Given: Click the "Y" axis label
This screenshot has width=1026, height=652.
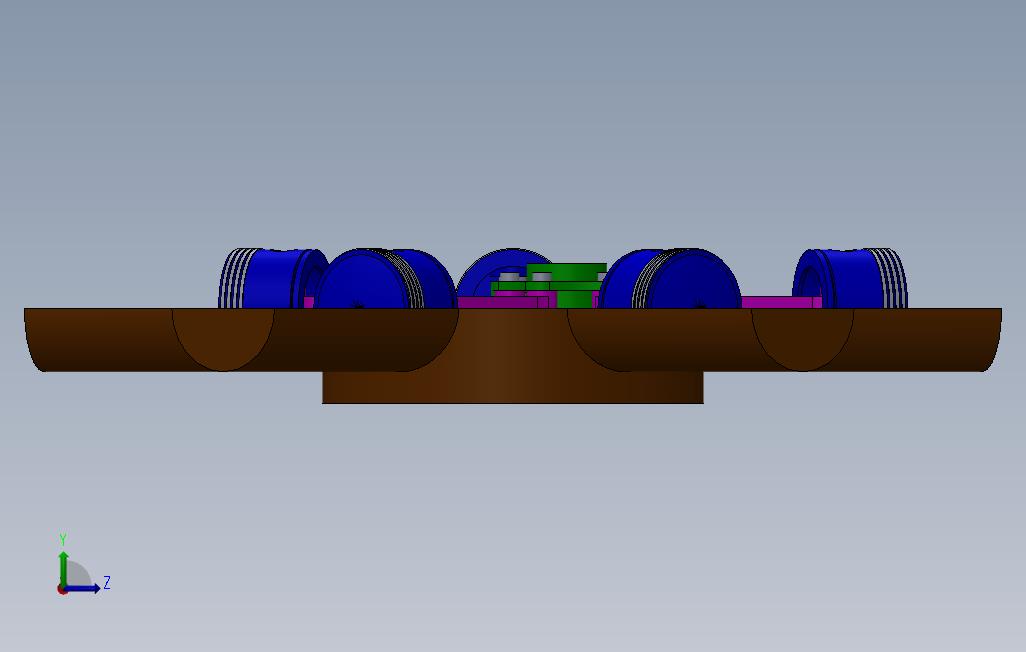Looking at the screenshot, I should pyautogui.click(x=63, y=539).
